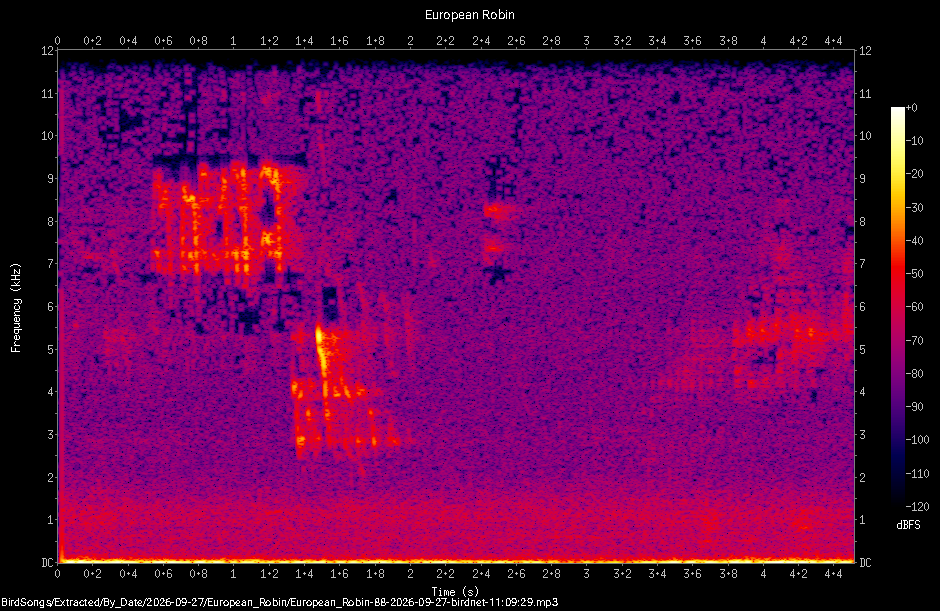The image size is (940, 611).
Task: Click "4" on the bottom time axis
Action: (x=763, y=574)
